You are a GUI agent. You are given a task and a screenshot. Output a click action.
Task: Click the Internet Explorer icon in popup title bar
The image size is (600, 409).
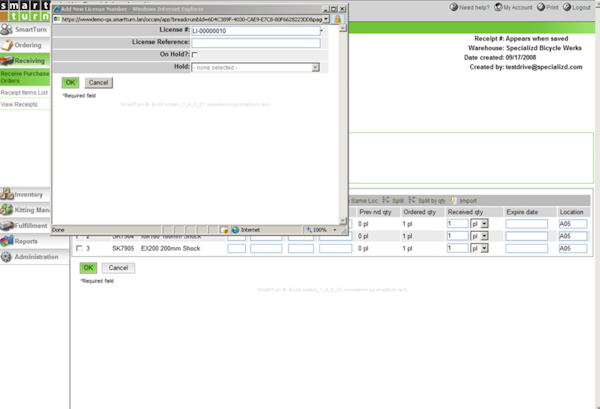[x=57, y=9]
